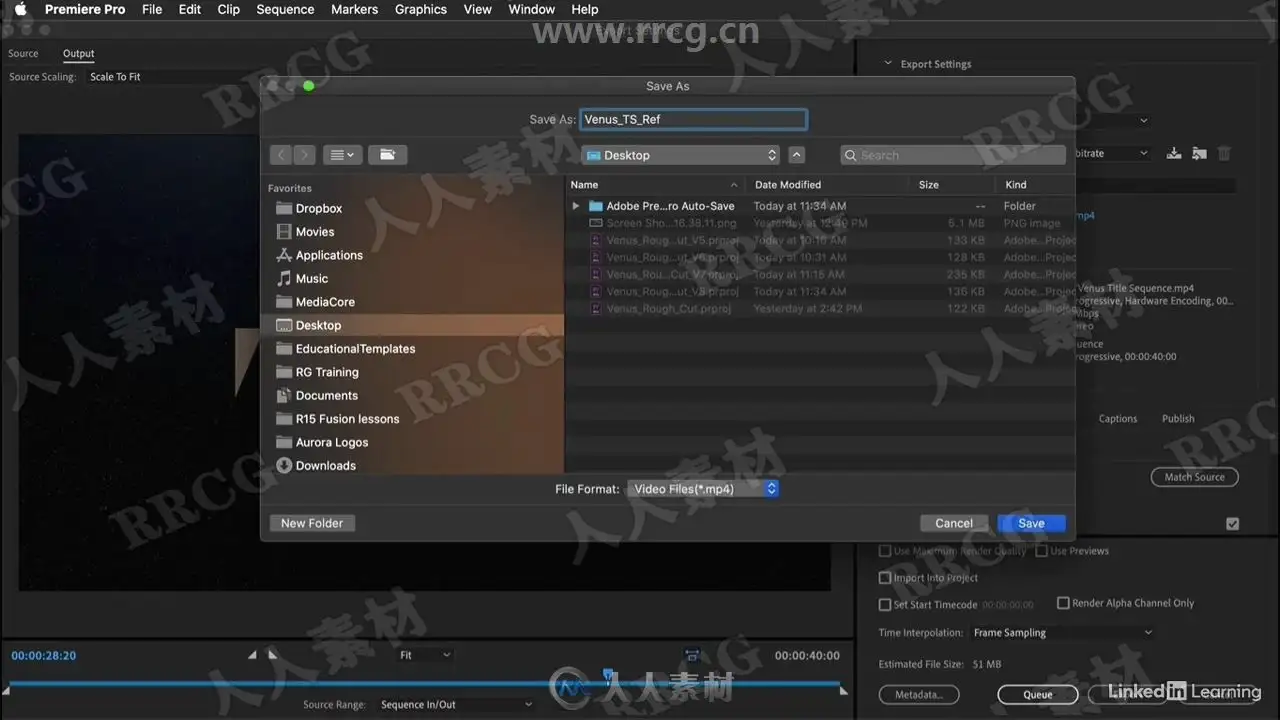Screen dimensions: 1280x720
Task: Click the Match Source button
Action: 1194,477
